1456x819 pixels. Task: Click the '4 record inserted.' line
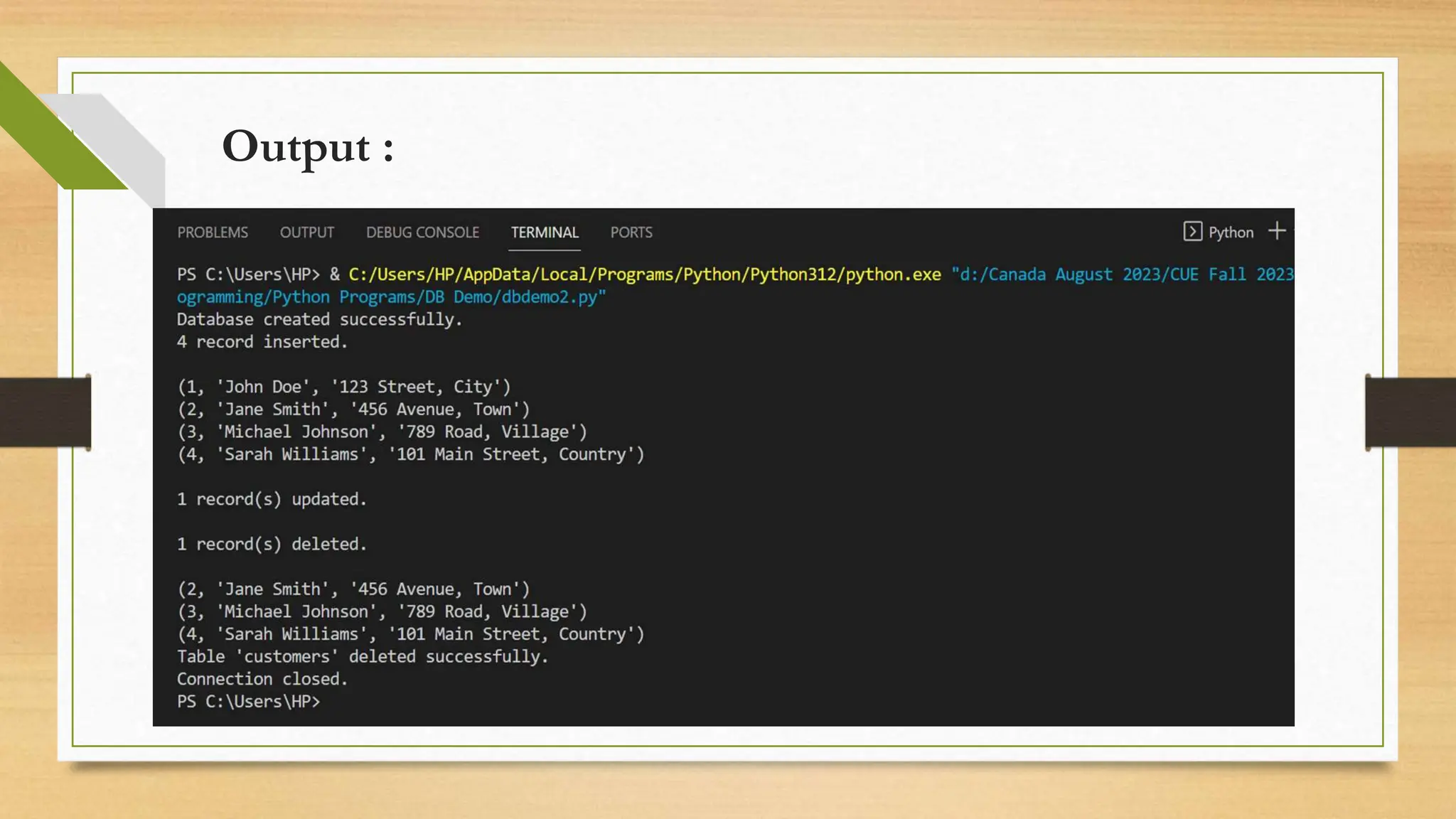tap(262, 342)
